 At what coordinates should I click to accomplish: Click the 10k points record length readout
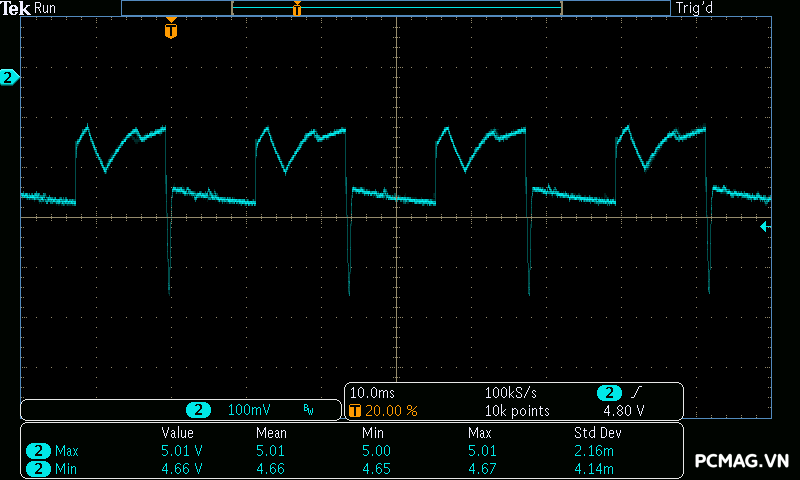tap(516, 411)
